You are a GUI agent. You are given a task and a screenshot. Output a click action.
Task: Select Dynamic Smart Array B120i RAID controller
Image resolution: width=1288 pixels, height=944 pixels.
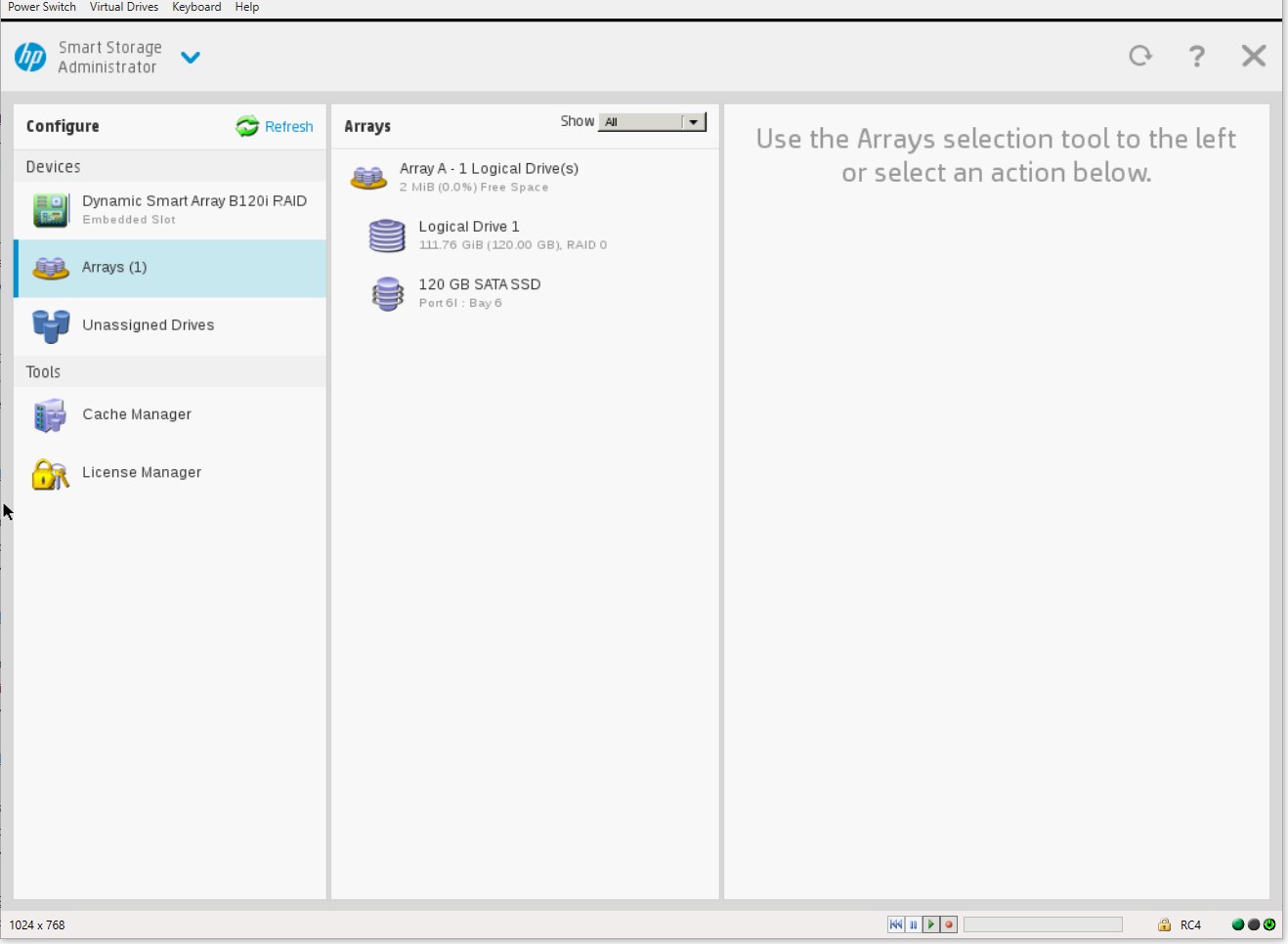(170, 210)
